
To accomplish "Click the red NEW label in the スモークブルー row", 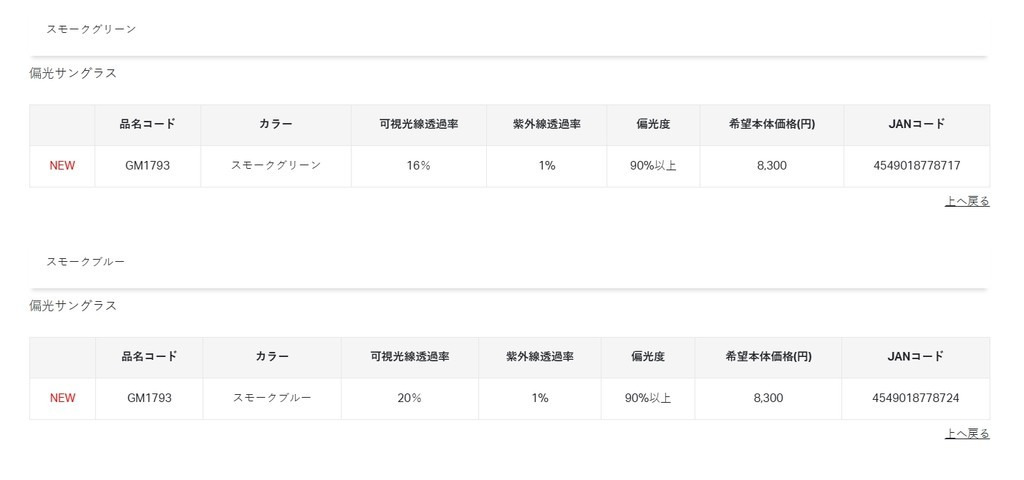I will 62,398.
